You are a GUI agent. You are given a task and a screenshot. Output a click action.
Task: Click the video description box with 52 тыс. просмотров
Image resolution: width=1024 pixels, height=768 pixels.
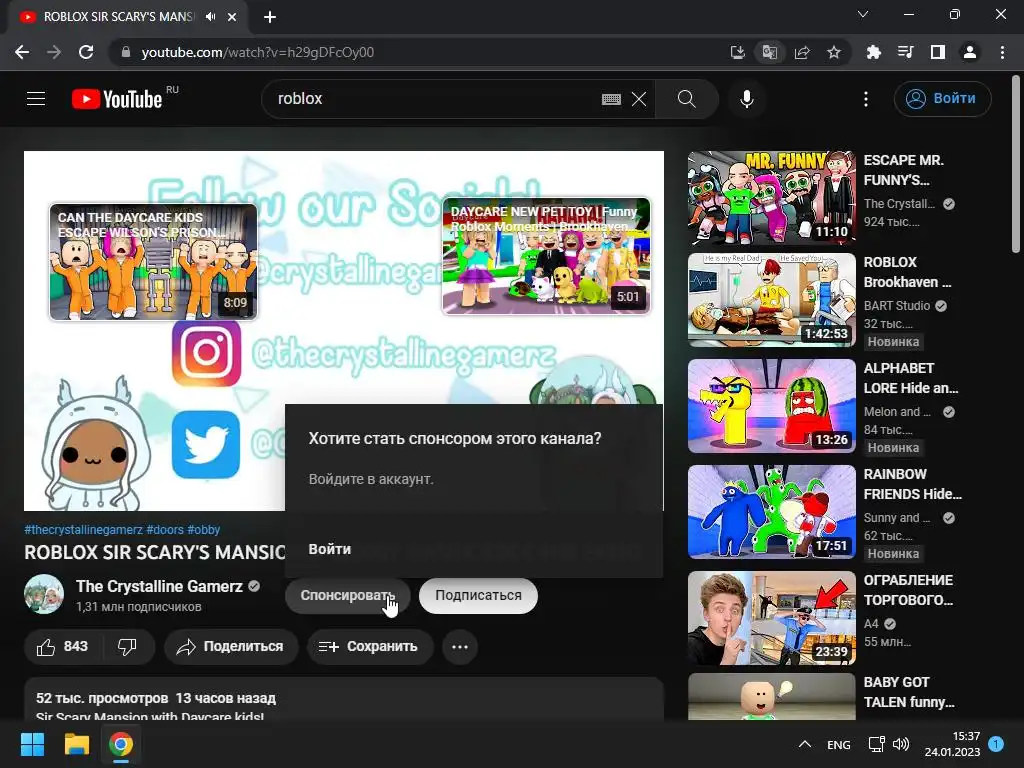(x=344, y=699)
